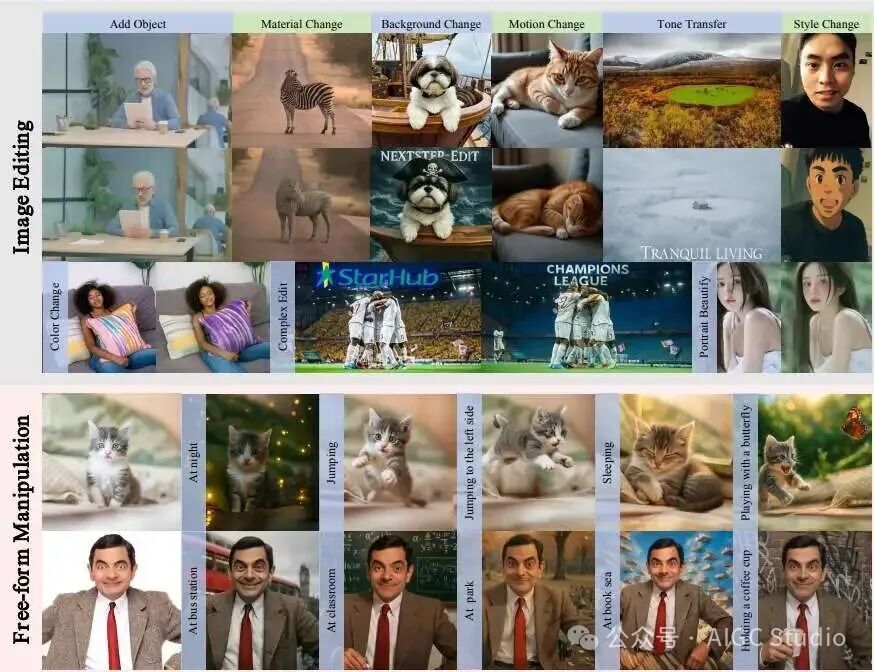Select the "Jumping" prompt label

tap(331, 462)
